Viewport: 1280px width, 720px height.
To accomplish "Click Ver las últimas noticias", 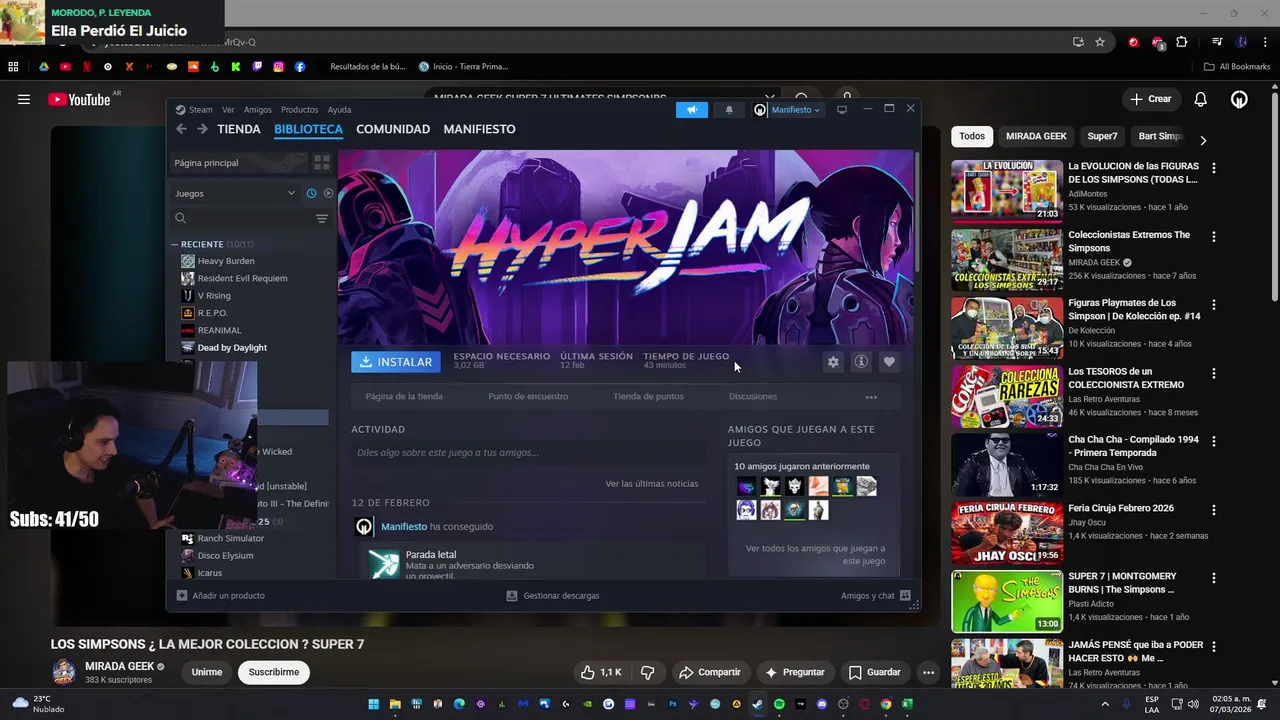I will coord(652,484).
